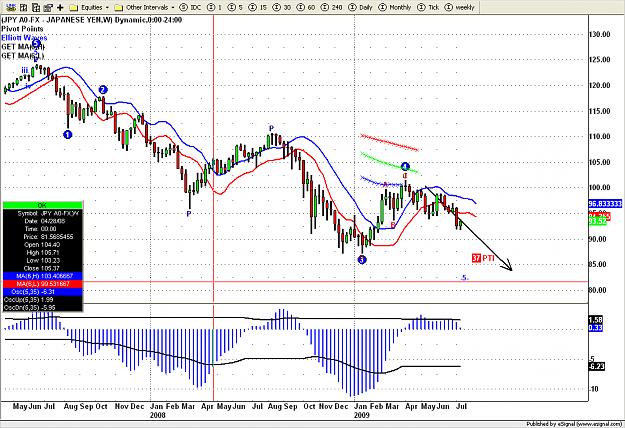The image size is (625, 428).
Task: Switch to the 15 minute interval
Action: (257, 7)
